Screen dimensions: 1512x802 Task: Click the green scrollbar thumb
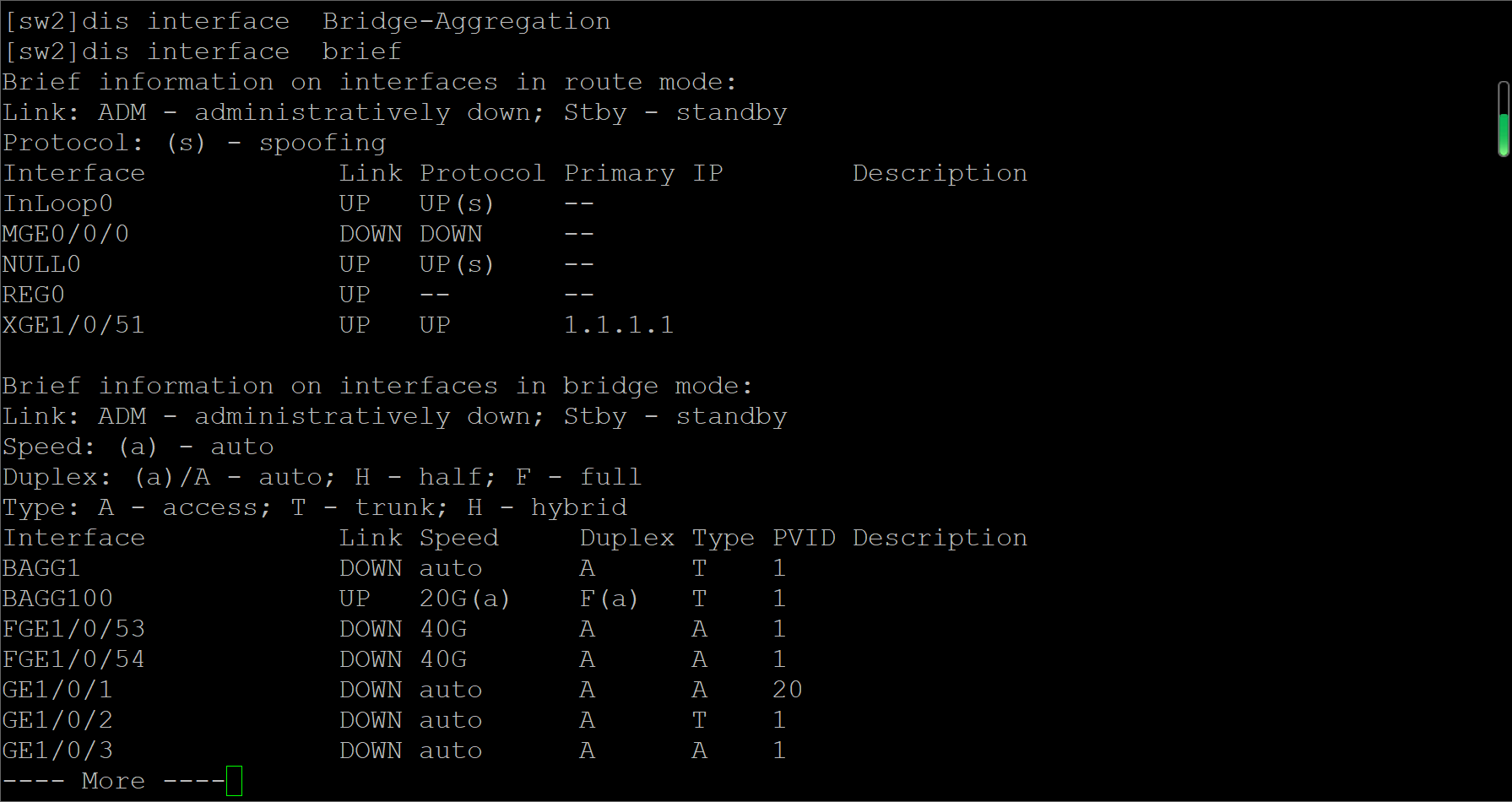pos(1504,134)
